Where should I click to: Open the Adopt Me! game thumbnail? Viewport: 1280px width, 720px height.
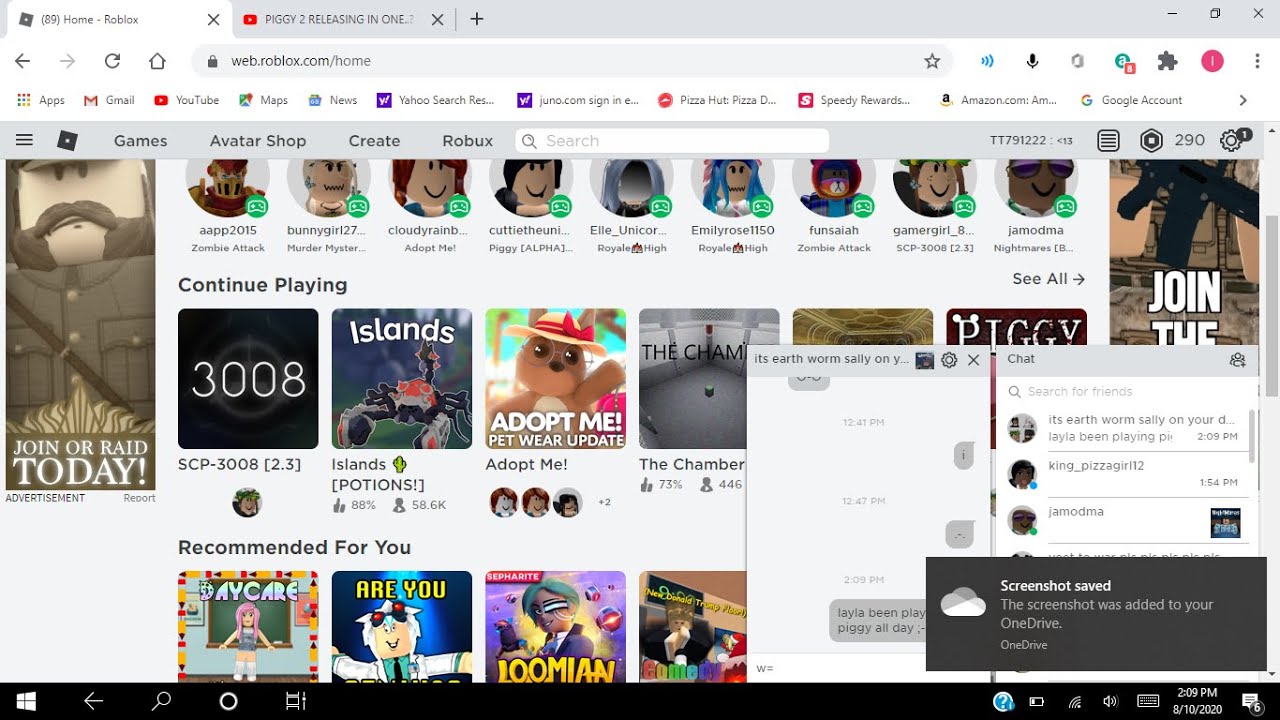(x=556, y=378)
